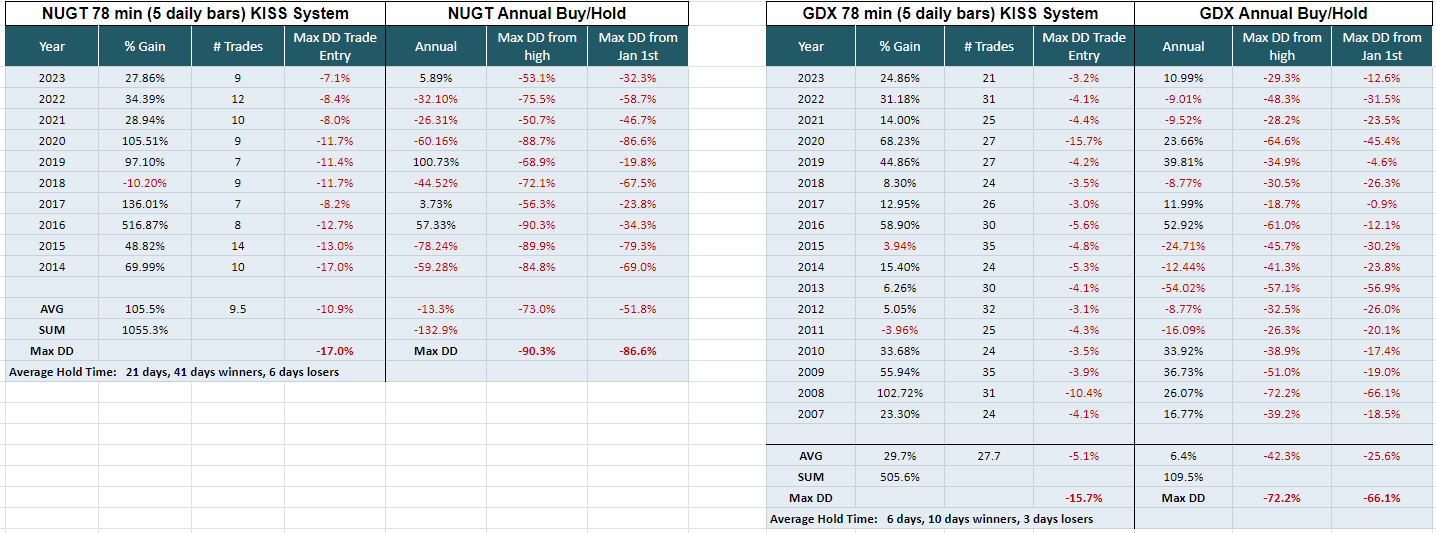Image resolution: width=1436 pixels, height=533 pixels.
Task: Click NUGT average hold time 21 days text
Action: (x=174, y=372)
